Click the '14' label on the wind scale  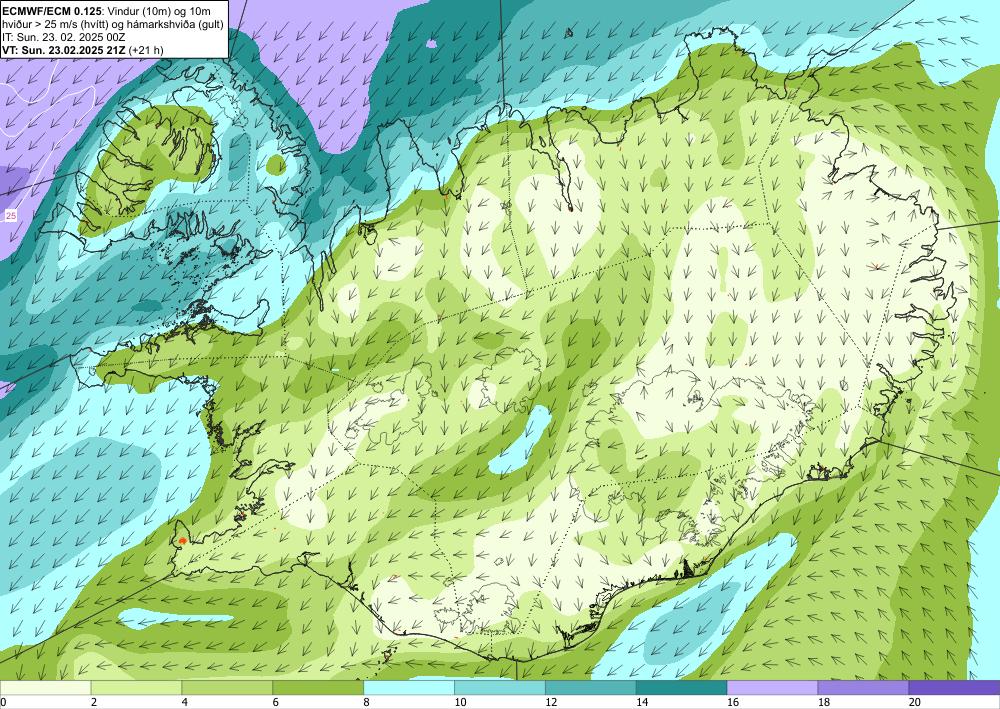pyautogui.click(x=642, y=702)
